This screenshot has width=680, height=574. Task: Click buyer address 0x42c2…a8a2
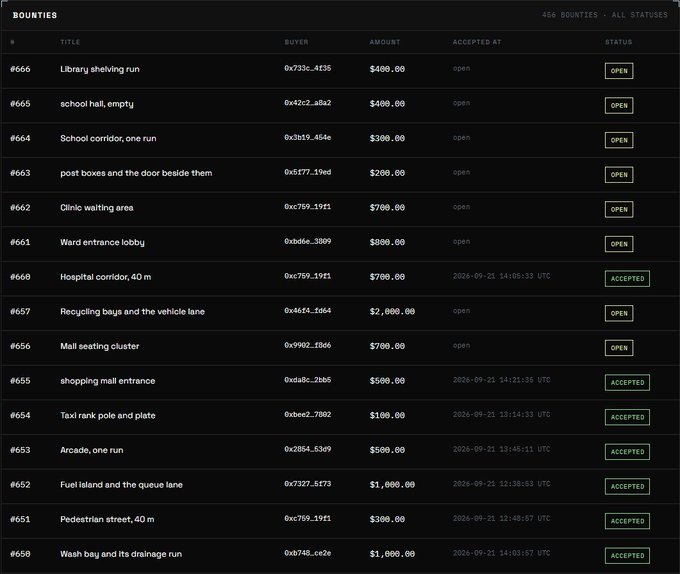(x=307, y=103)
